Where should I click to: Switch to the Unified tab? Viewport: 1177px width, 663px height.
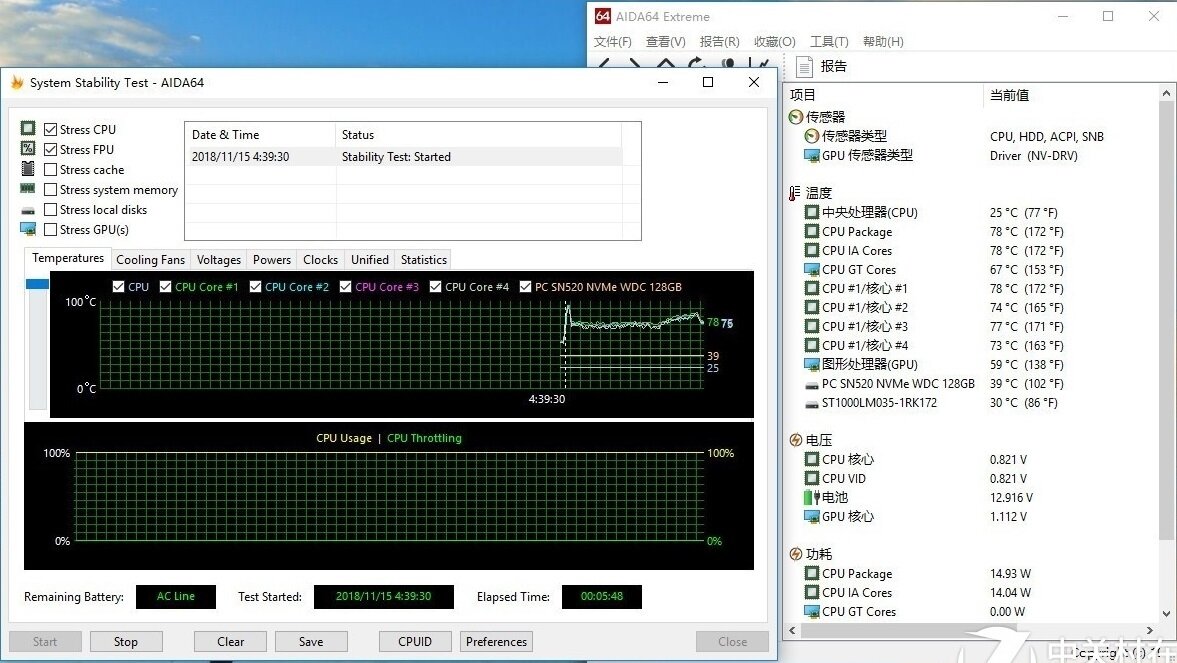(369, 260)
